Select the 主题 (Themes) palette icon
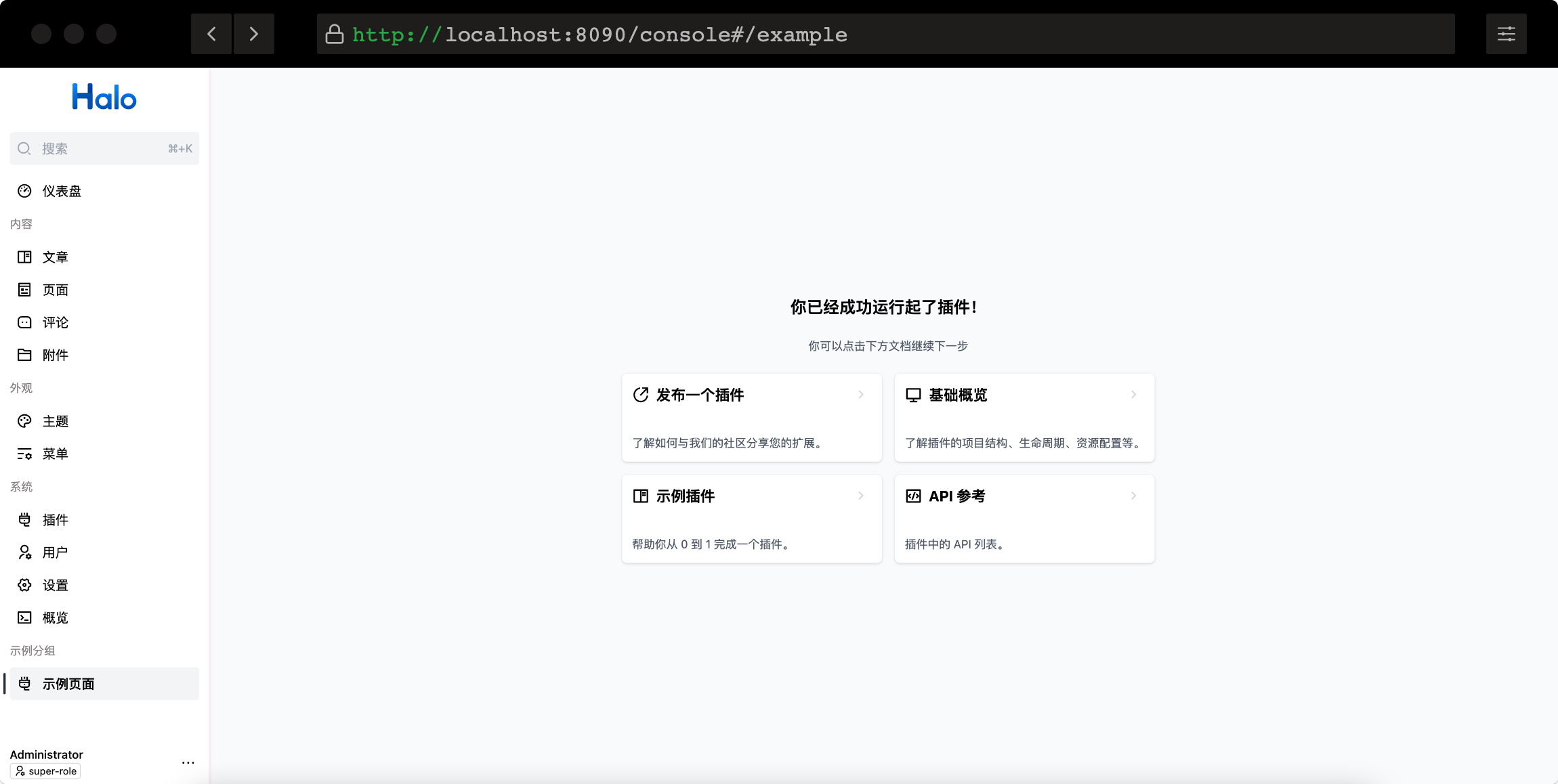Screen dimensions: 1558x784 (x=24, y=420)
